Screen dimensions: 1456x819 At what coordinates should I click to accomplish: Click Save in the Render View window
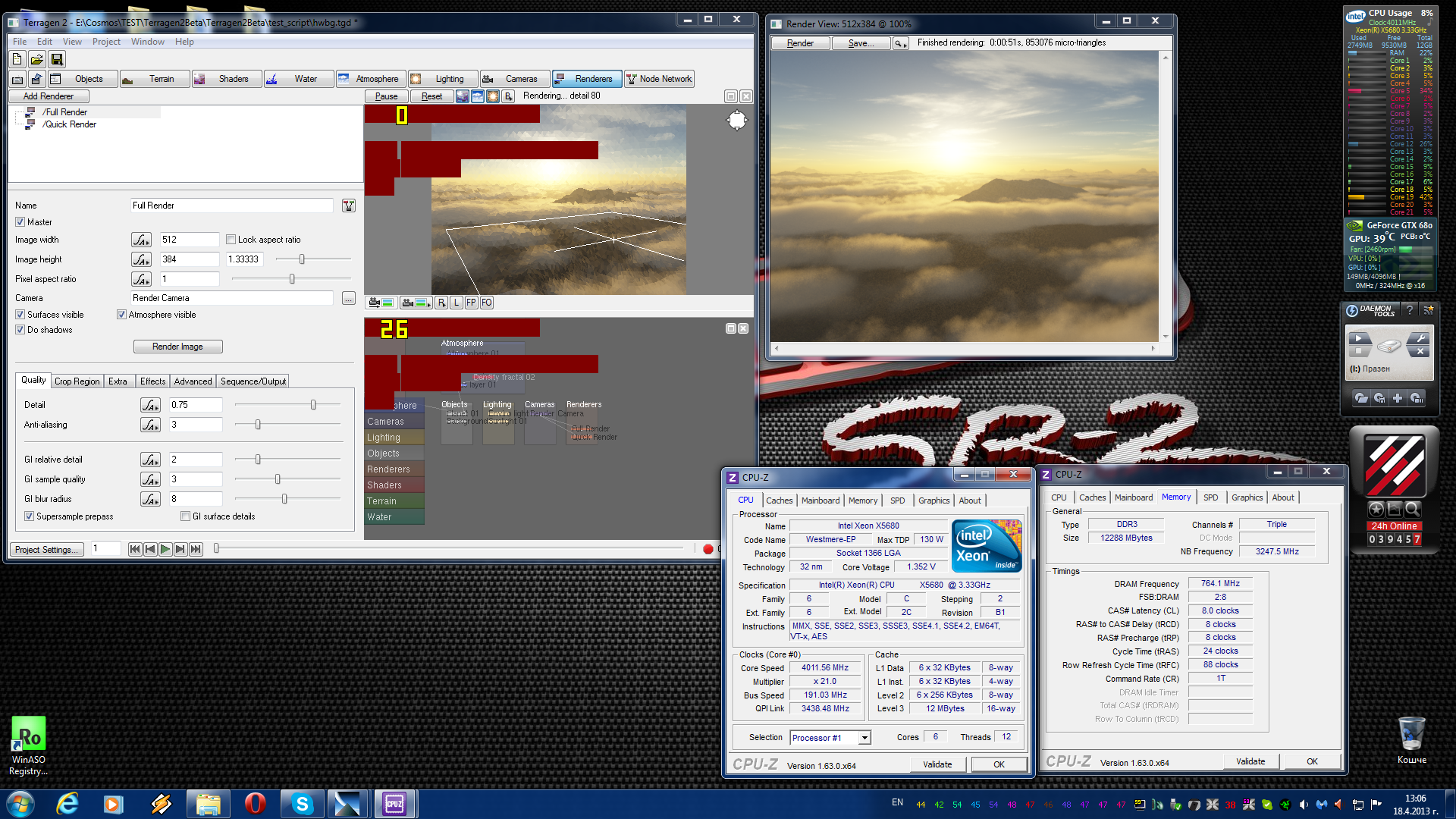coord(861,43)
